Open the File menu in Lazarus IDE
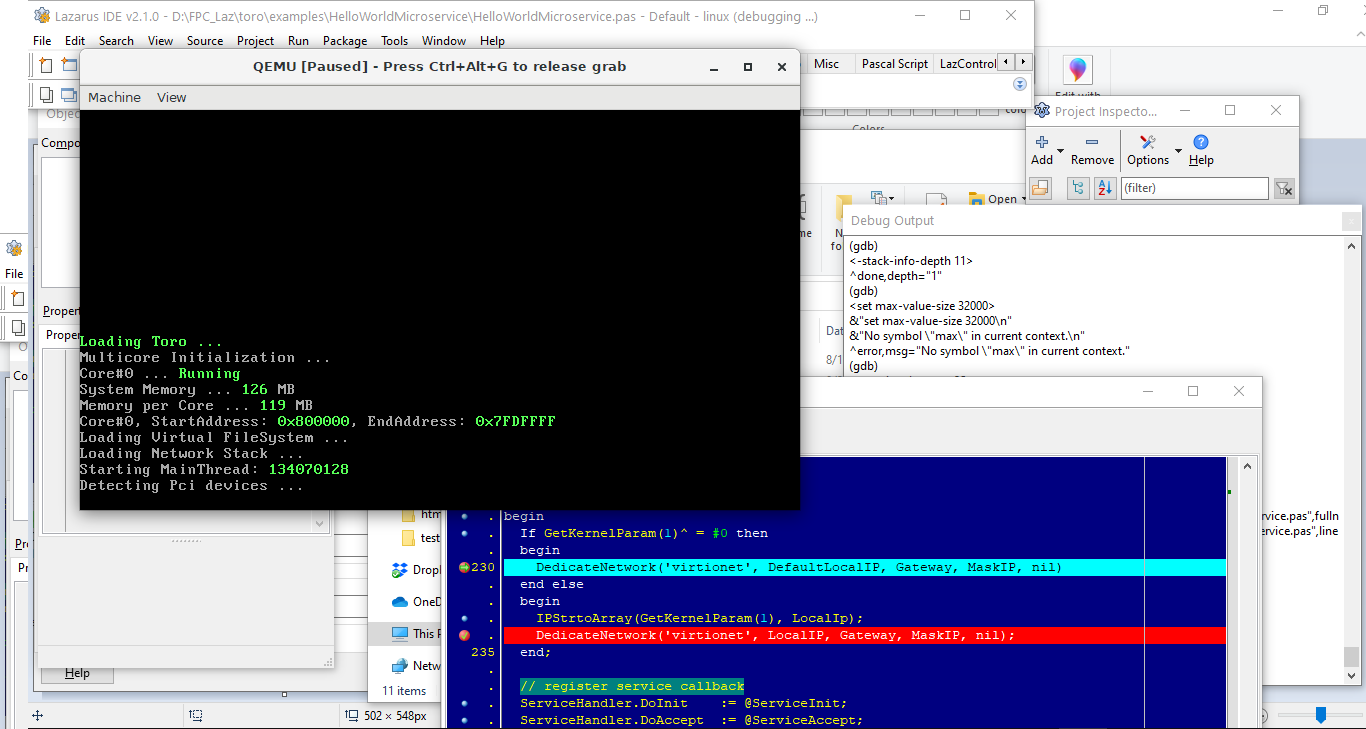 tap(42, 41)
